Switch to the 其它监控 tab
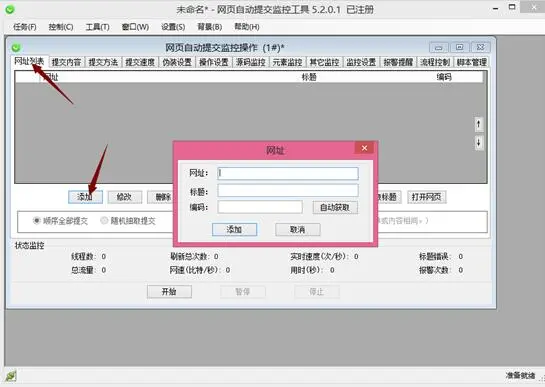545x387 pixels. tap(324, 62)
